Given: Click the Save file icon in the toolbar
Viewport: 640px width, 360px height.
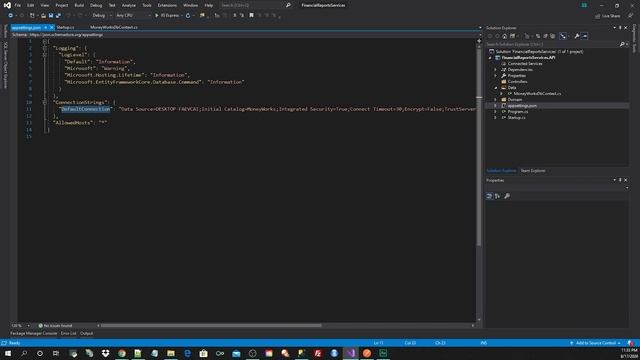Looking at the screenshot, I should (51, 16).
